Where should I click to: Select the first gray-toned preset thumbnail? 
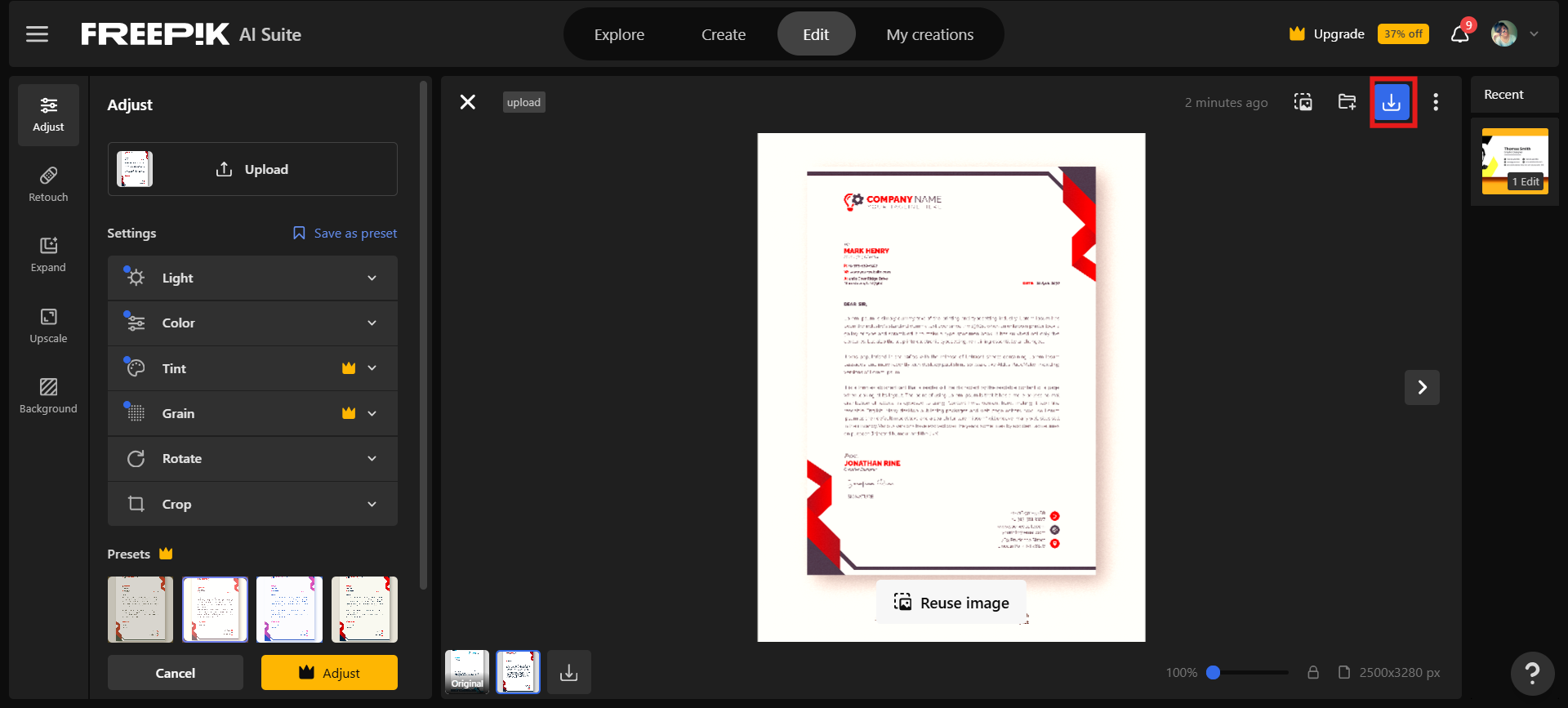(x=140, y=609)
